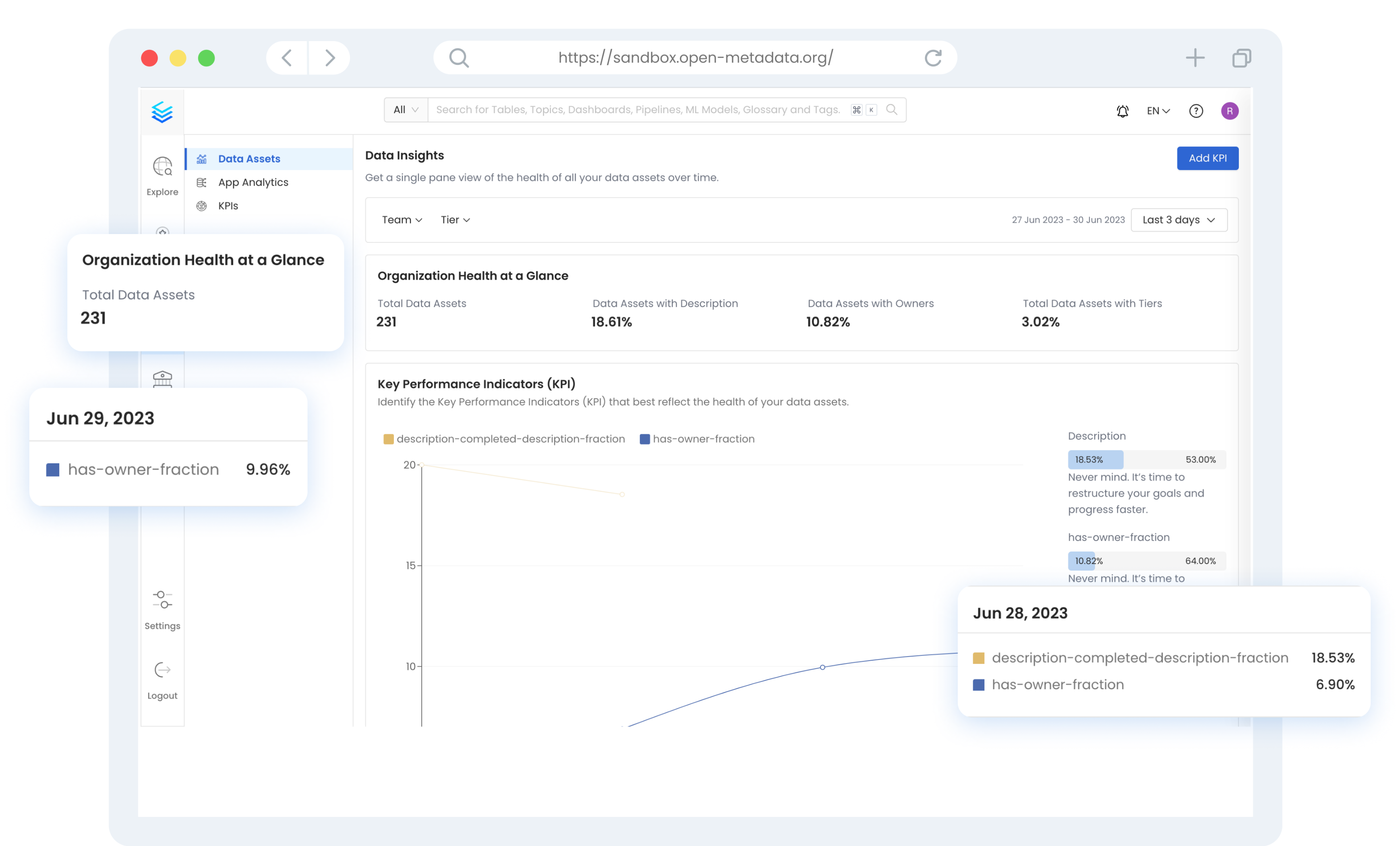
Task: Open App Analytics
Action: tap(253, 182)
